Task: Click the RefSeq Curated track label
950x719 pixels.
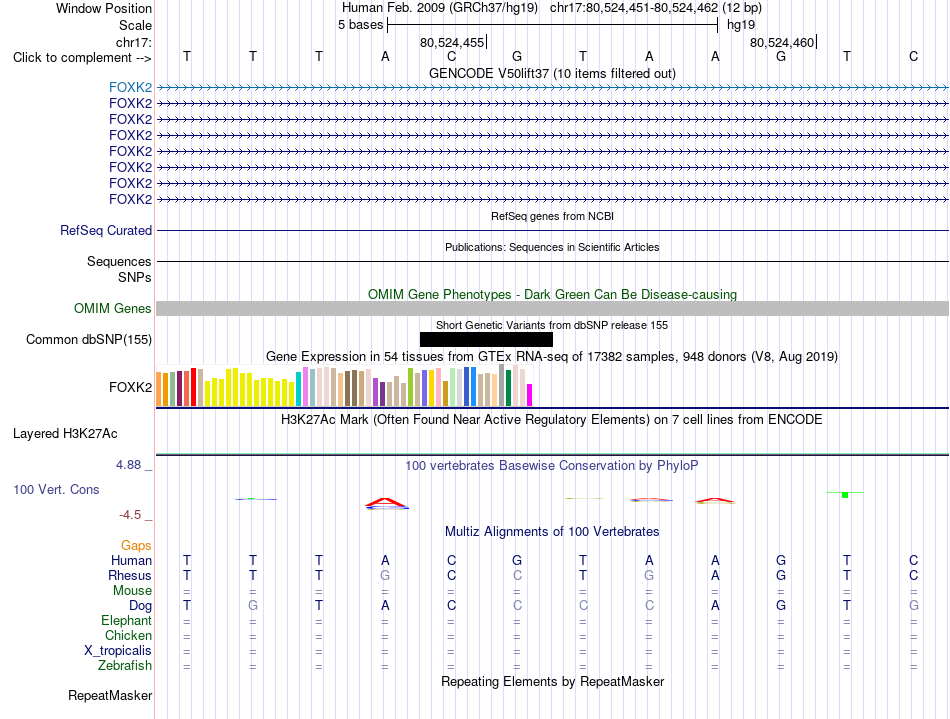Action: [x=106, y=230]
